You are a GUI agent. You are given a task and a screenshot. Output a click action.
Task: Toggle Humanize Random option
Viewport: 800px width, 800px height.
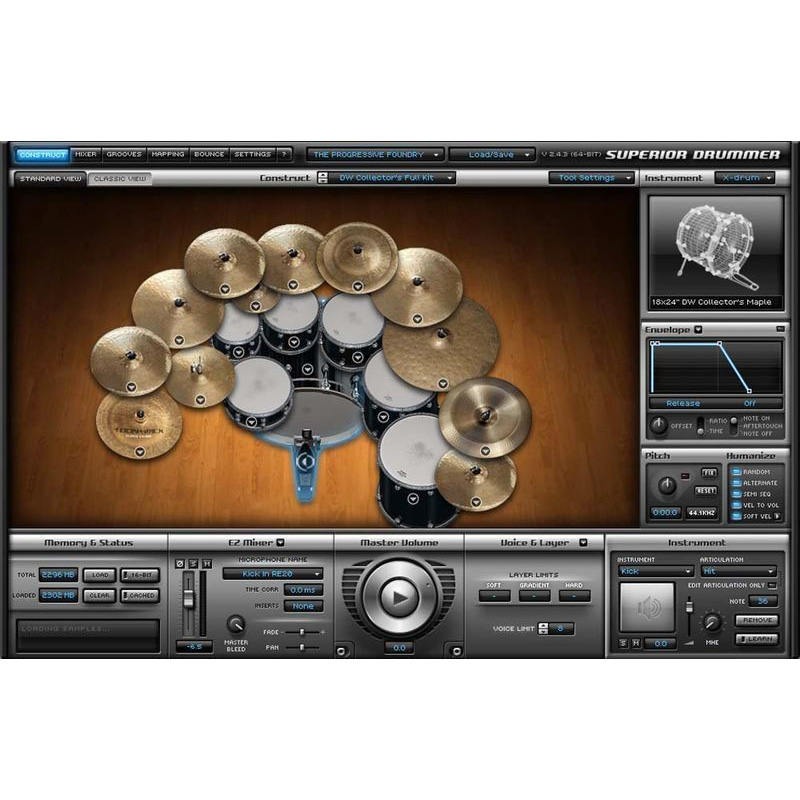coord(736,472)
